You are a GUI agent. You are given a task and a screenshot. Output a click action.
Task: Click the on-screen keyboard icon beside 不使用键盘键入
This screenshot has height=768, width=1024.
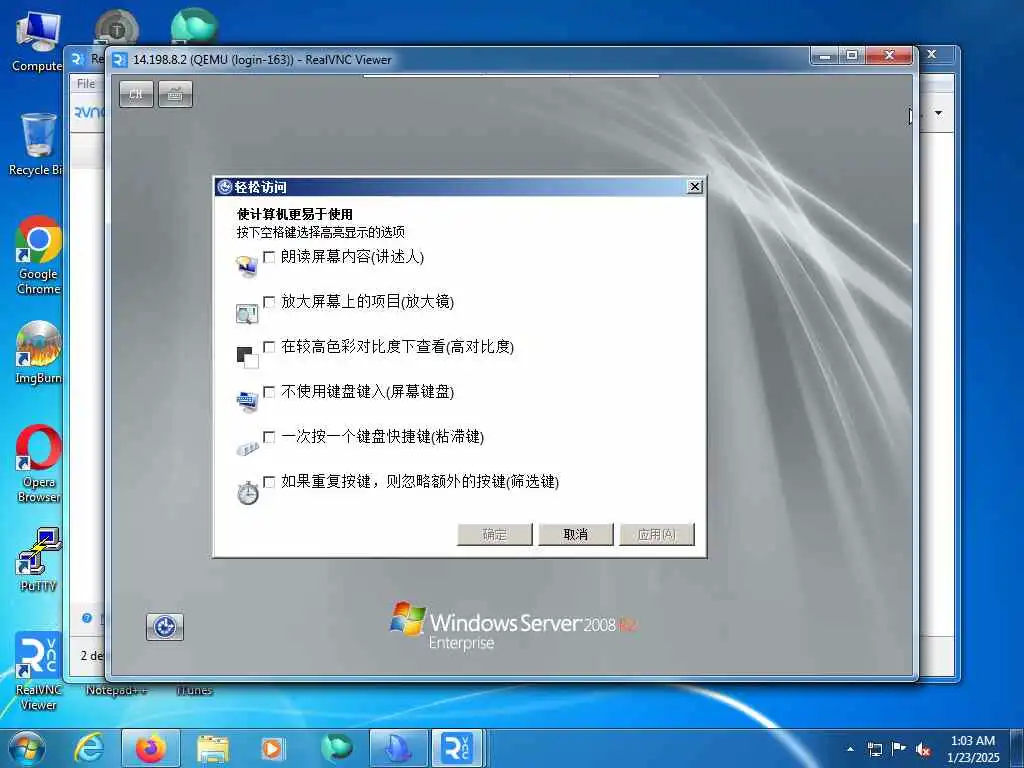tap(247, 401)
